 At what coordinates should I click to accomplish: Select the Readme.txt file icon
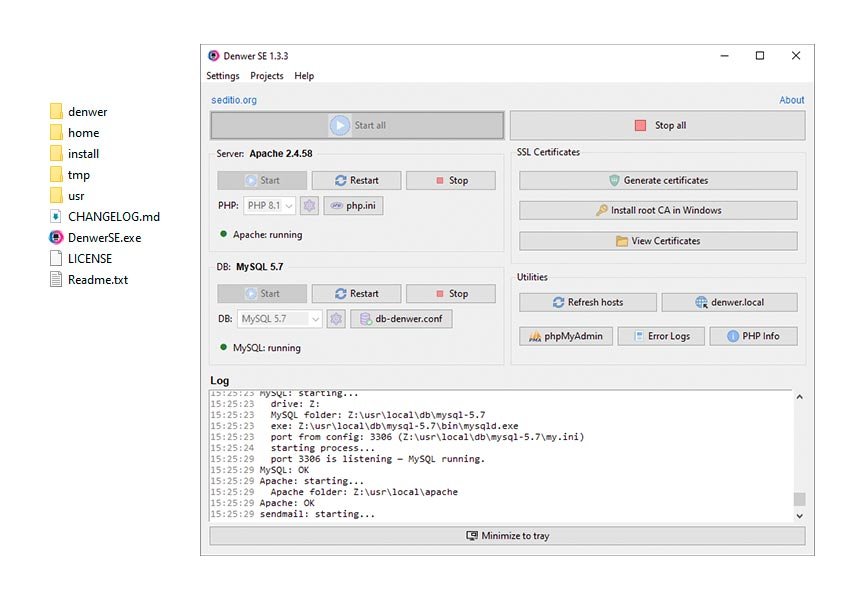click(x=56, y=279)
